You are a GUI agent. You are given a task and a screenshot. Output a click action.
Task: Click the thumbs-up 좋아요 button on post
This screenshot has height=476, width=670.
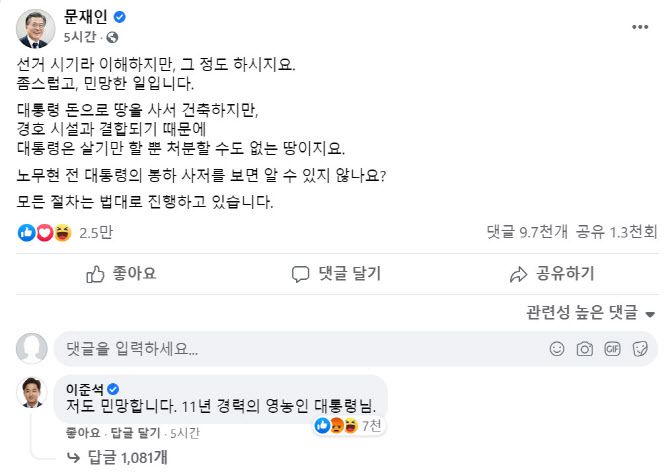click(x=120, y=273)
